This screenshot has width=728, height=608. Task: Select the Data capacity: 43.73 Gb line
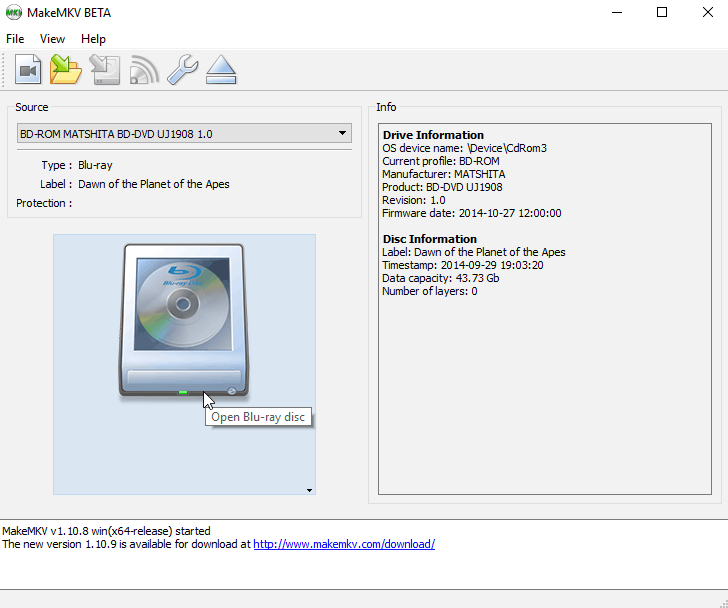441,278
